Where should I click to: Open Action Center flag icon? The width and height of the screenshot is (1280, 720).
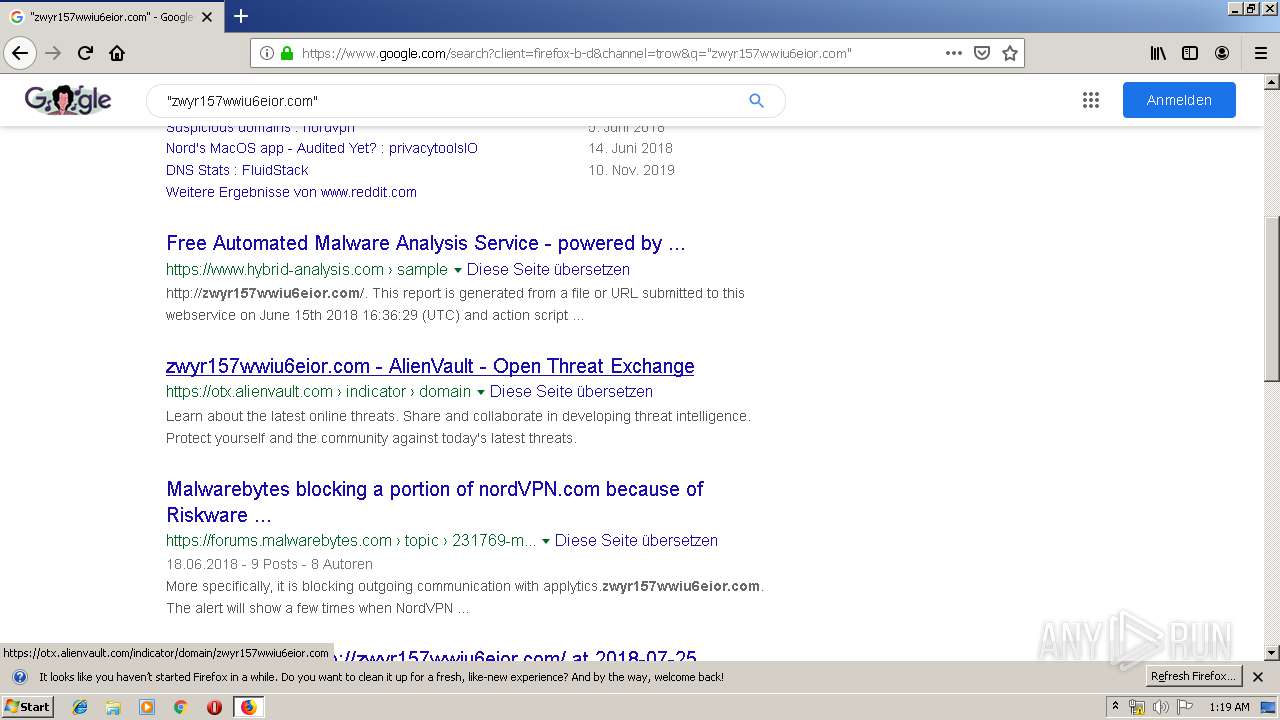point(1185,707)
